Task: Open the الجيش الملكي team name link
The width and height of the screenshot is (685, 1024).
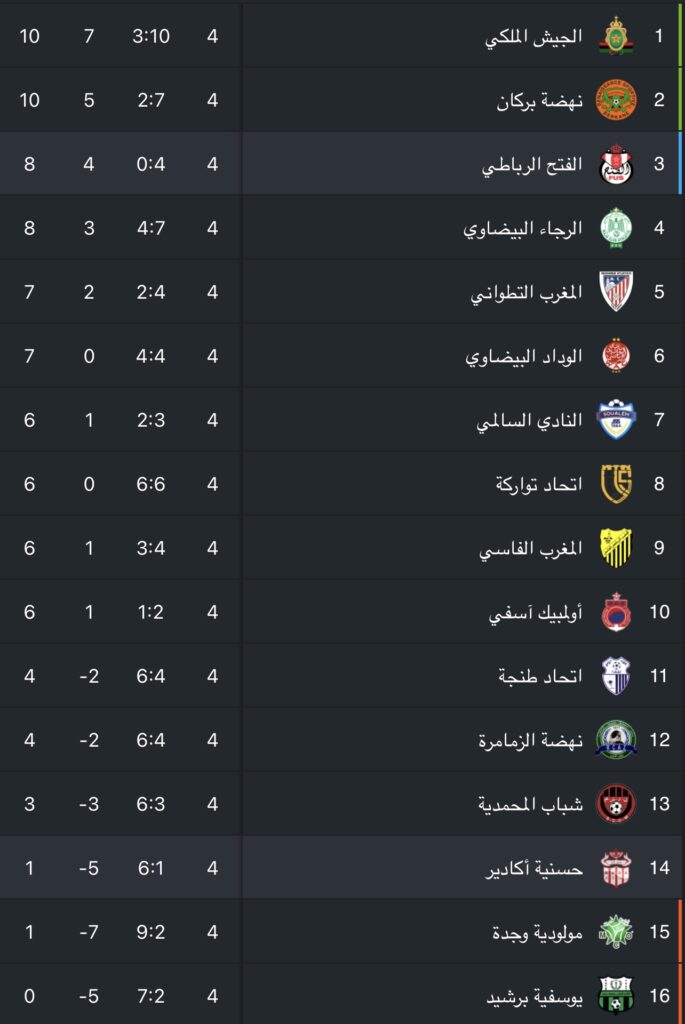Action: (534, 37)
